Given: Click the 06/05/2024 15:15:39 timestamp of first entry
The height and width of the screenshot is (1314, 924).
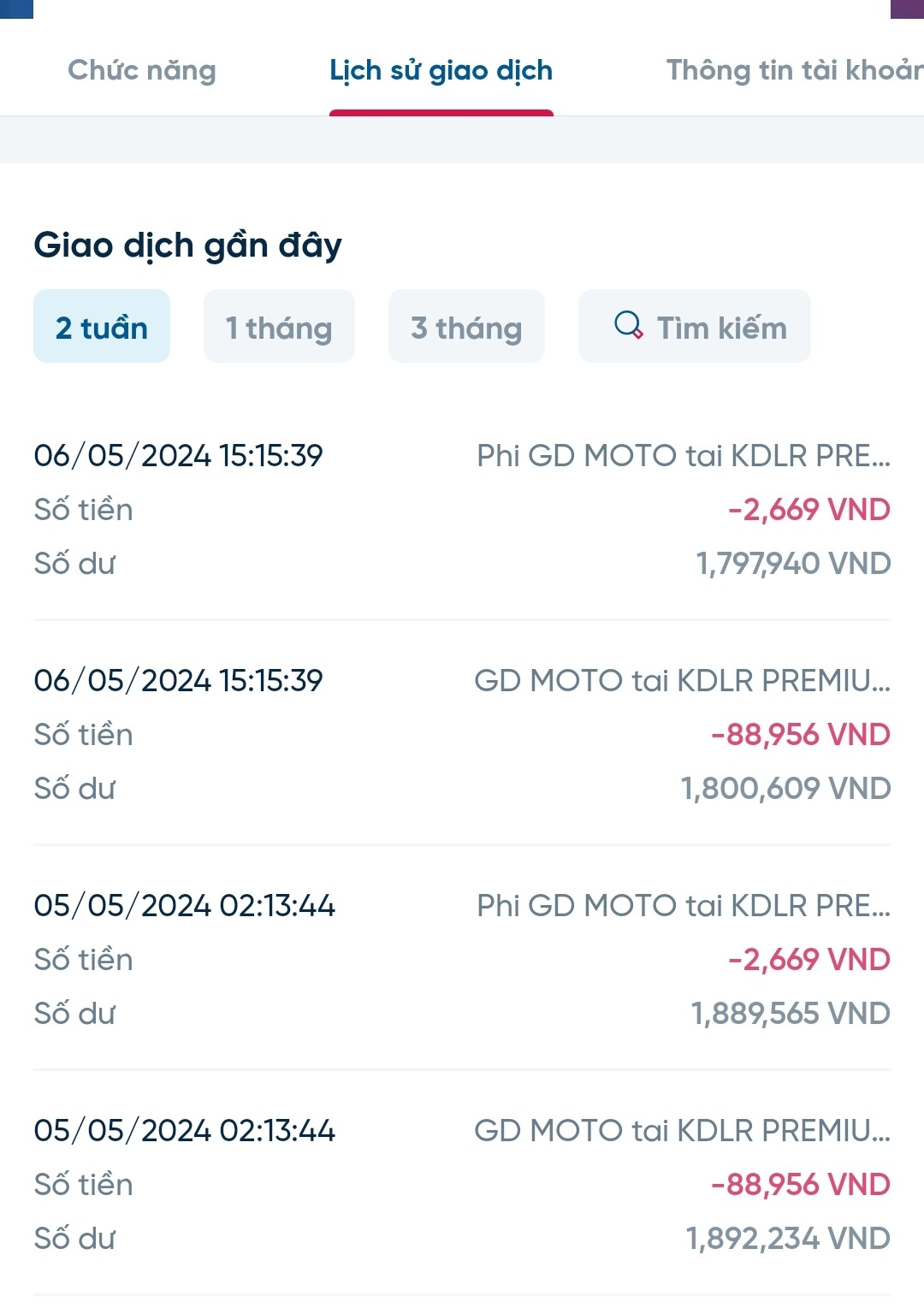Looking at the screenshot, I should click(x=178, y=456).
